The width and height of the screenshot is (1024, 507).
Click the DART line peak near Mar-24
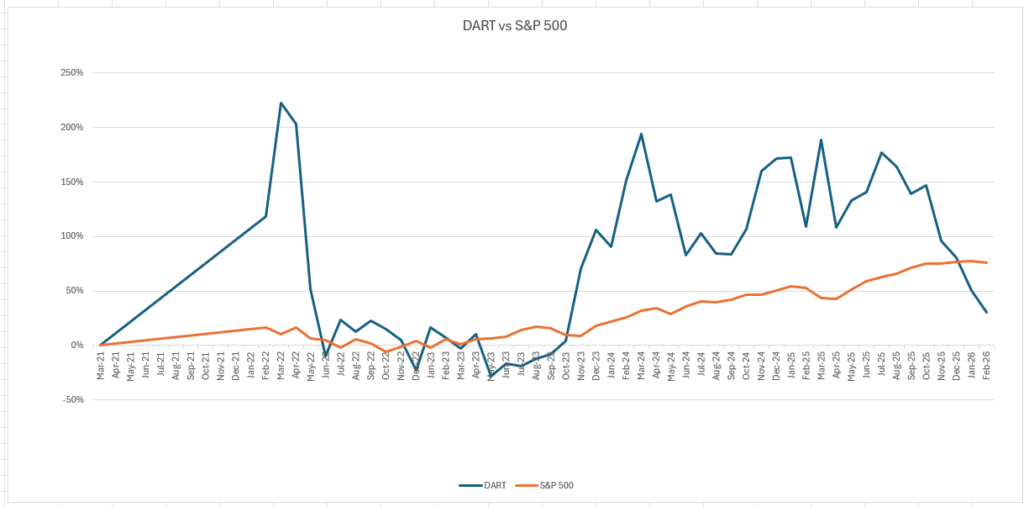click(x=641, y=134)
